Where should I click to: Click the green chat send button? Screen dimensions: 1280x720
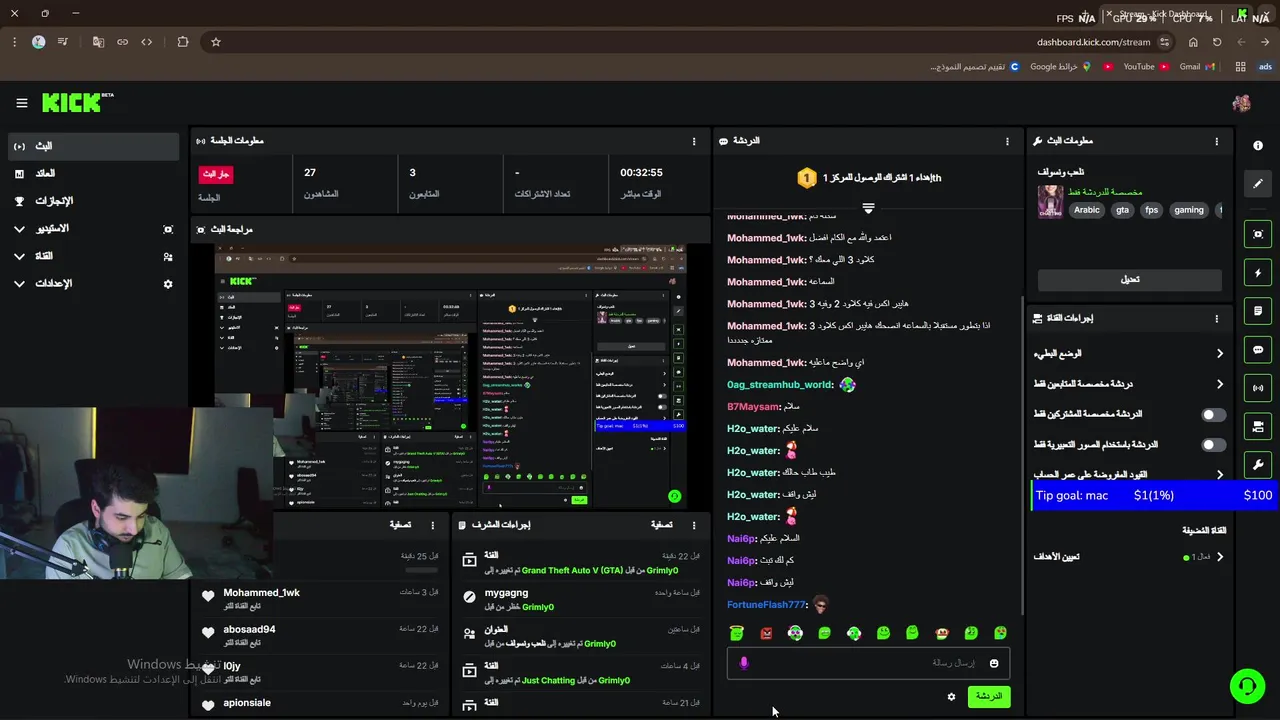(x=989, y=696)
